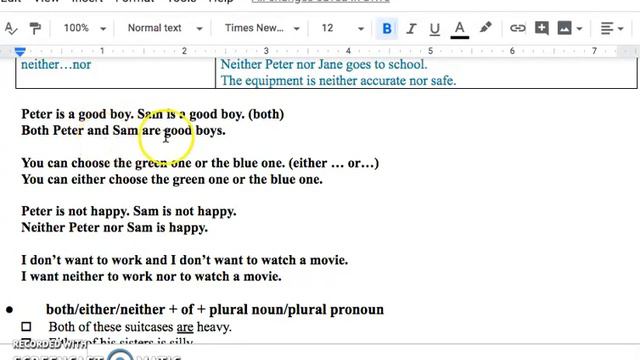Click 'I want neither to work nor to watch a movie.'

pos(151,276)
